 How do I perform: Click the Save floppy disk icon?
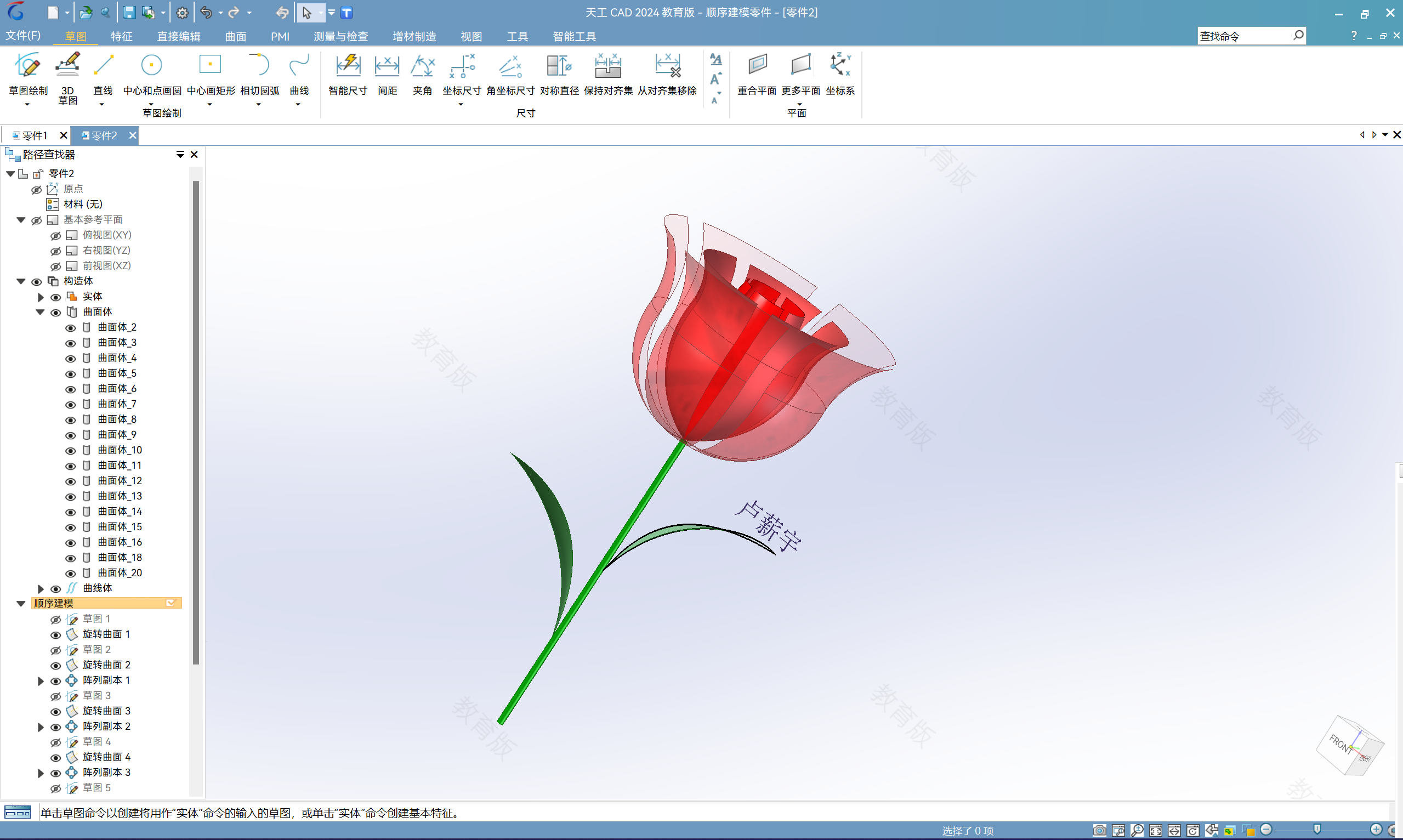129,13
